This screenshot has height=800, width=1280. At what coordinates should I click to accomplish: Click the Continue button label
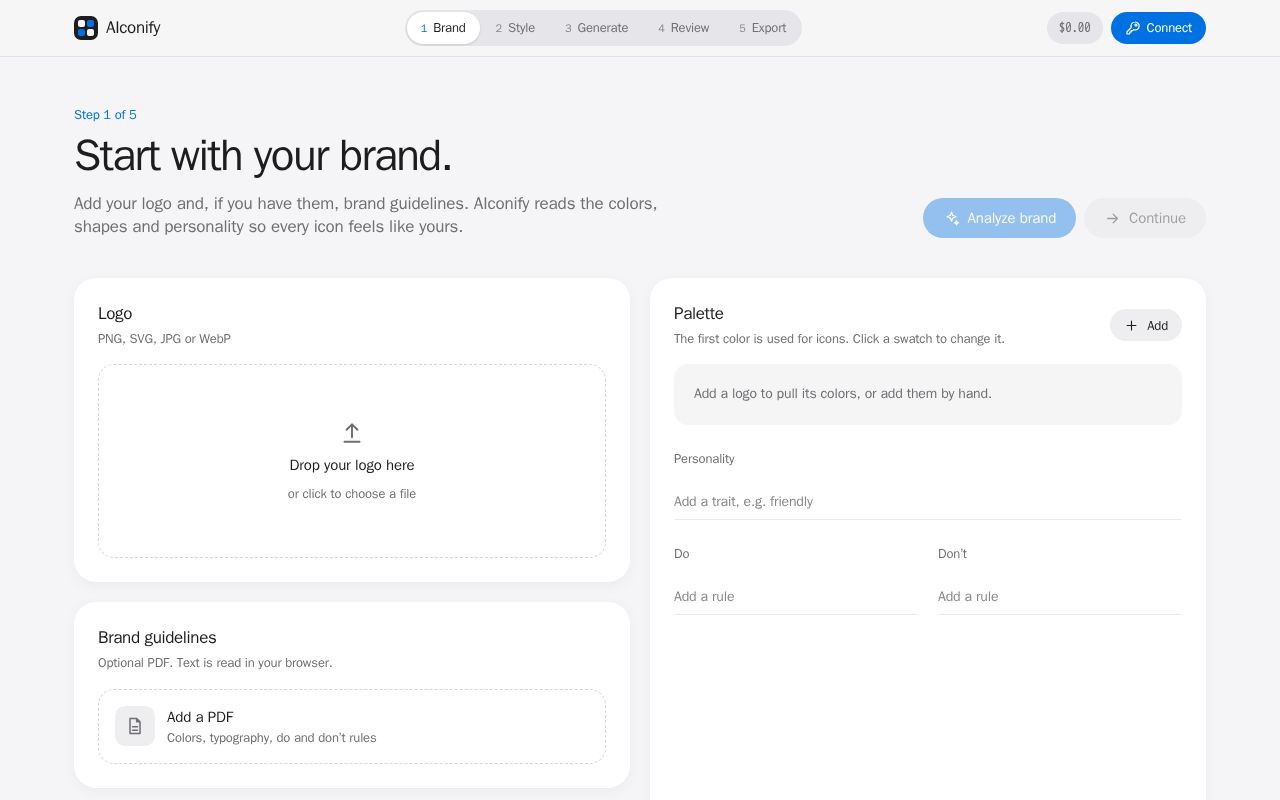click(1157, 218)
